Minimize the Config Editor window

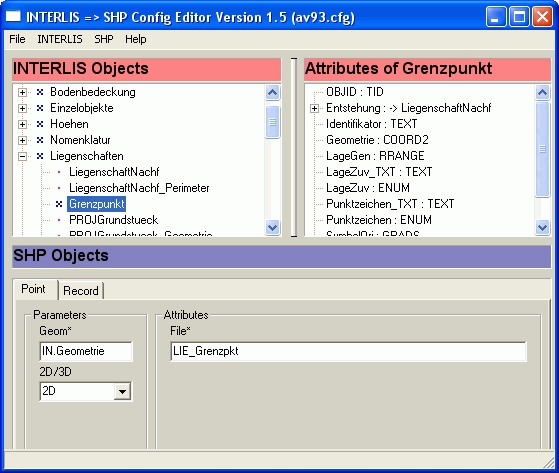coord(496,16)
